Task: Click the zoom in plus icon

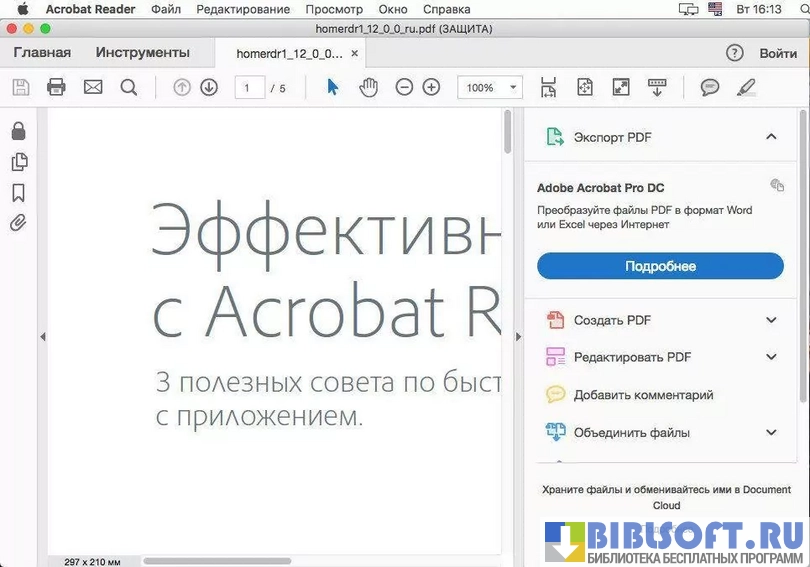Action: (x=431, y=88)
